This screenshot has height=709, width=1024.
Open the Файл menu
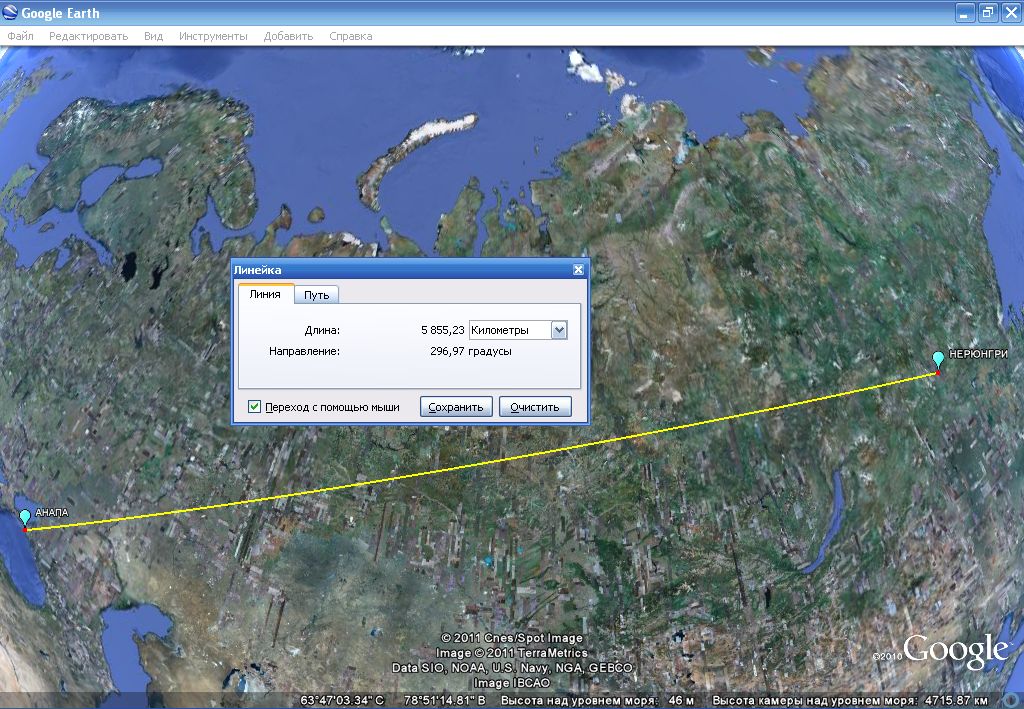click(20, 36)
